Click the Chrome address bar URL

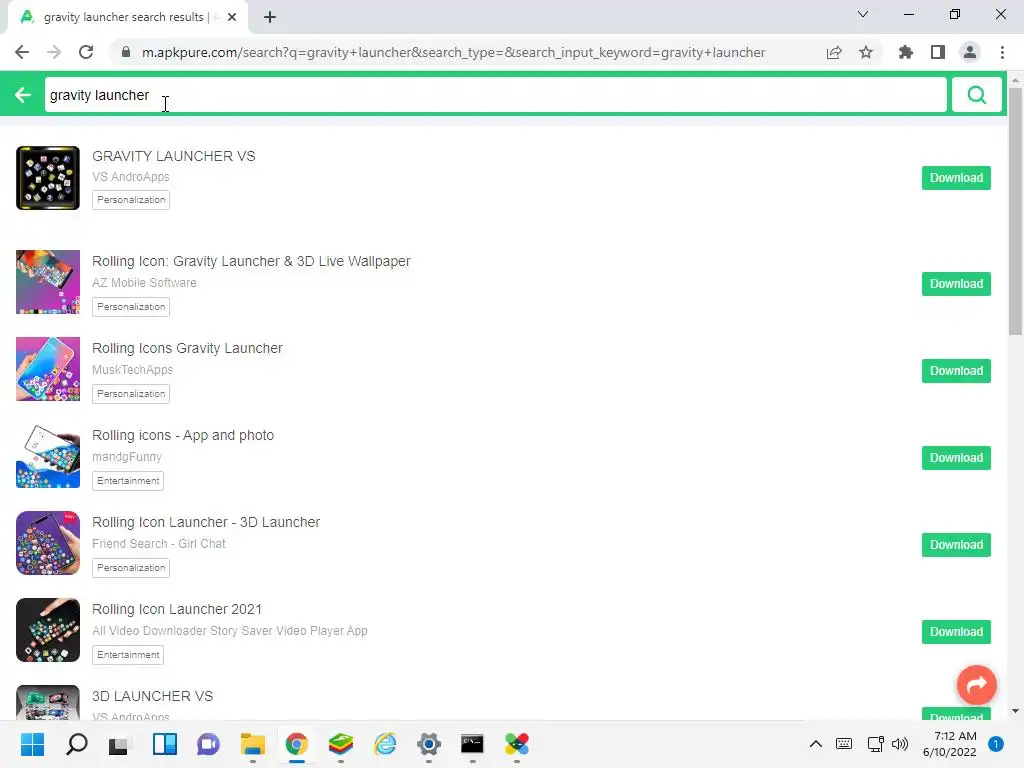[x=453, y=52]
